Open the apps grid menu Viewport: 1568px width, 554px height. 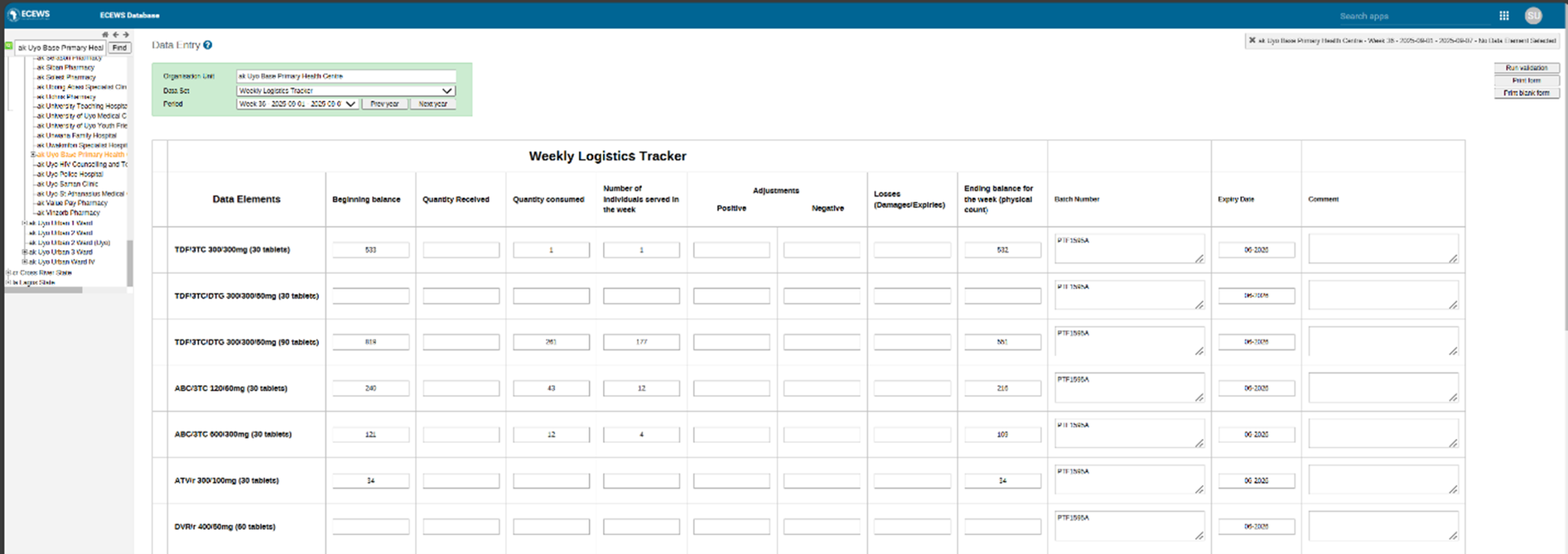(x=1504, y=16)
